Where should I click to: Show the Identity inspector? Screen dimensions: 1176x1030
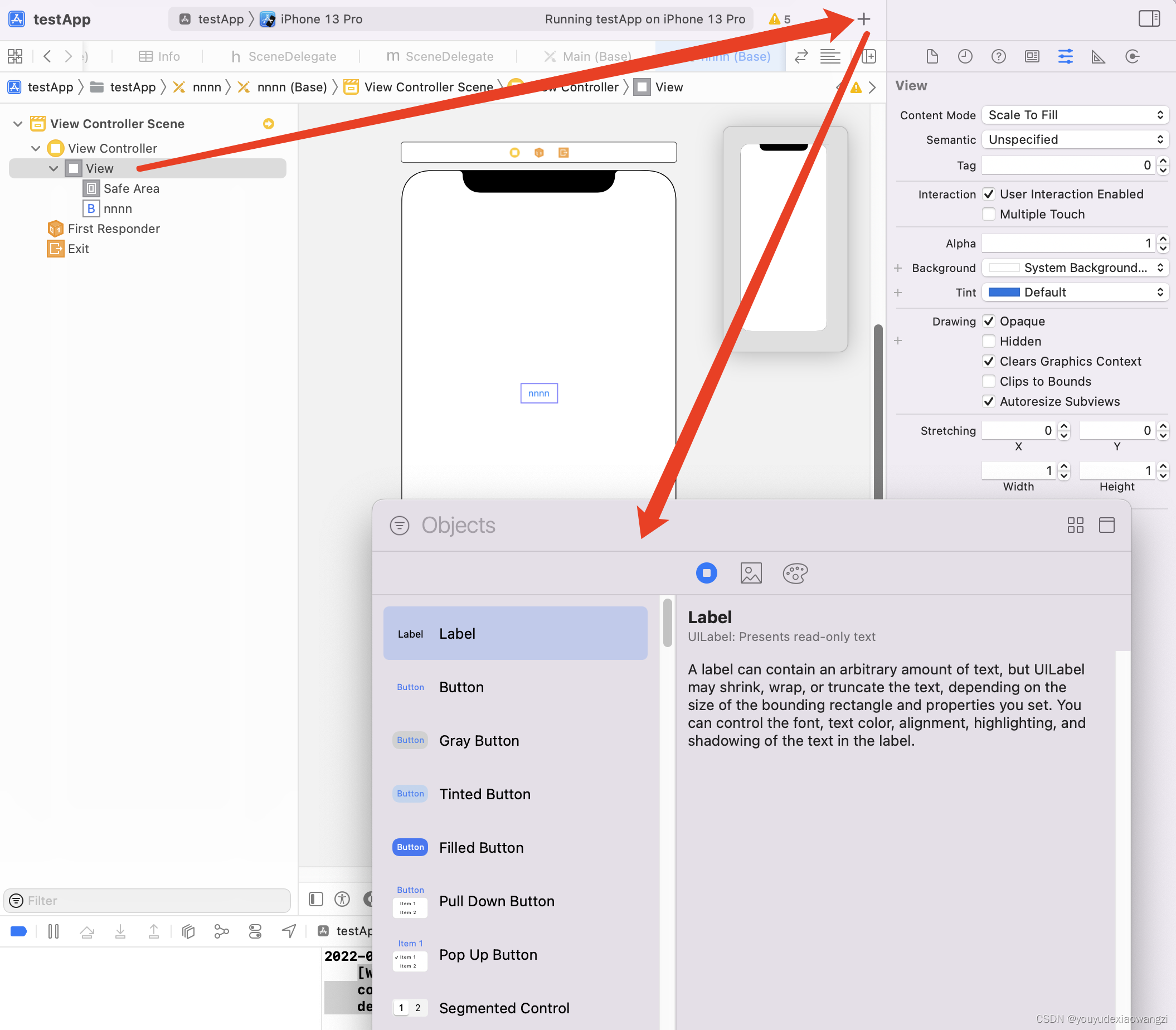(1032, 56)
